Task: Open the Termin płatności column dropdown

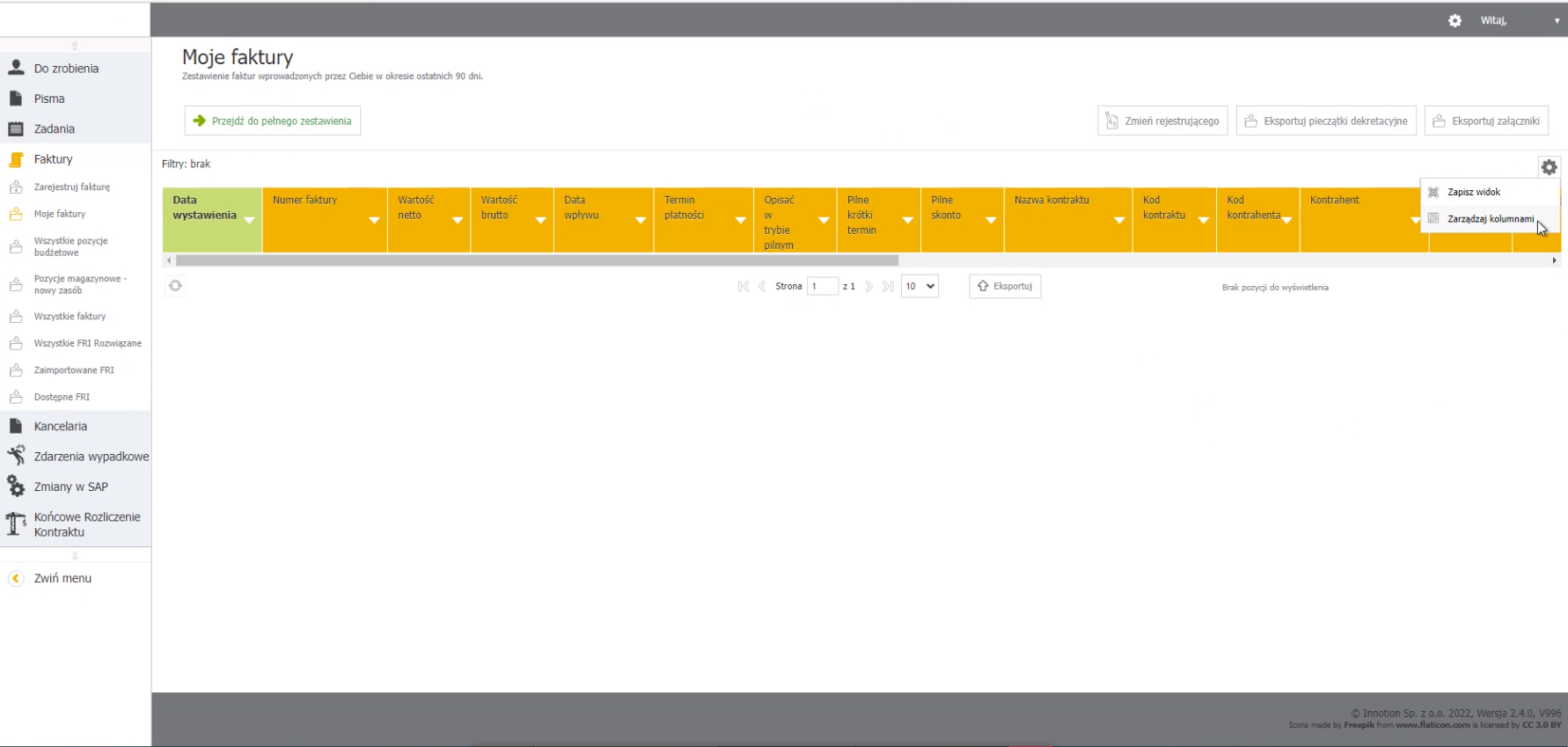Action: point(741,220)
